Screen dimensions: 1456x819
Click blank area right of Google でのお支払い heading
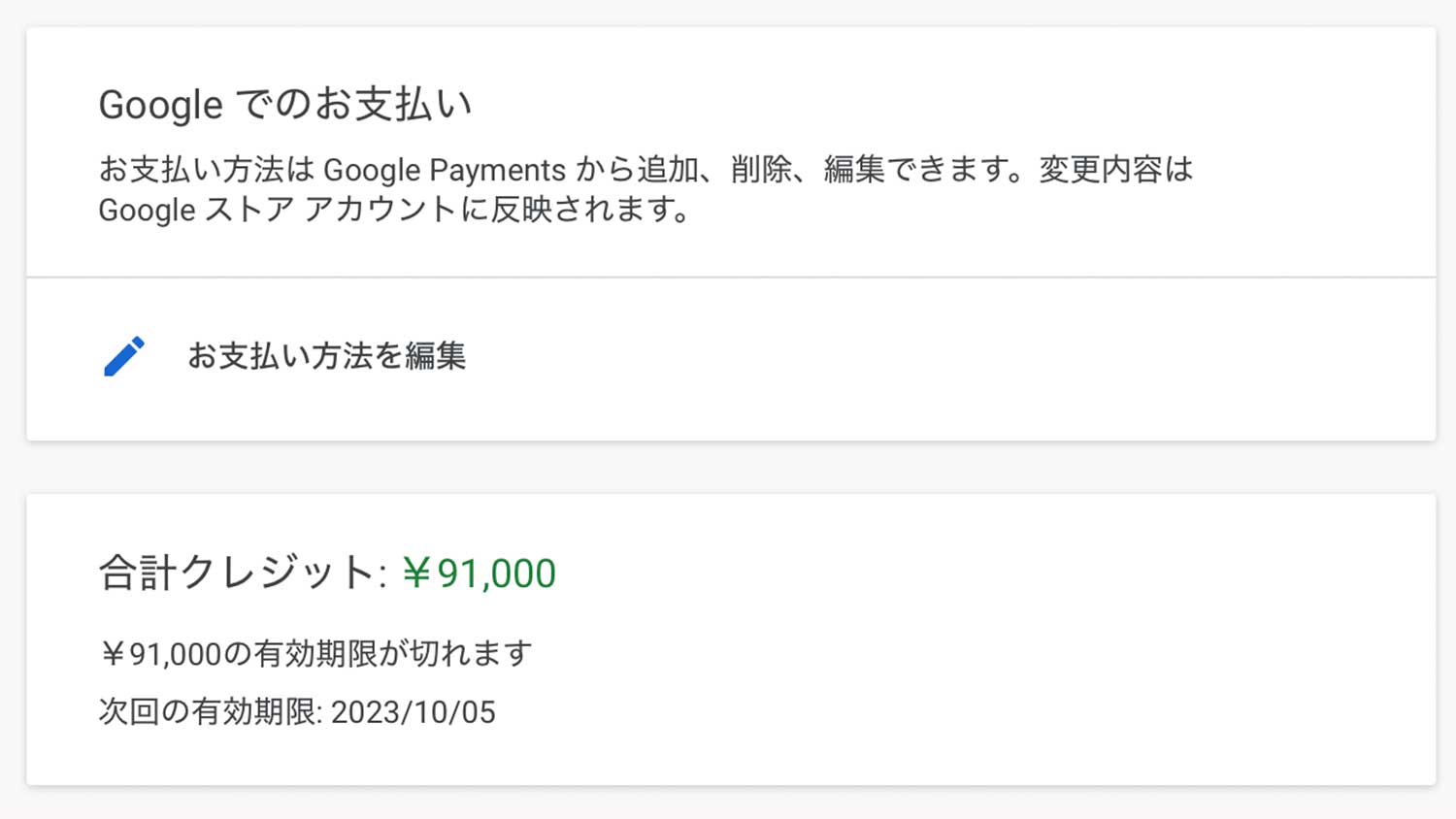coord(874,105)
